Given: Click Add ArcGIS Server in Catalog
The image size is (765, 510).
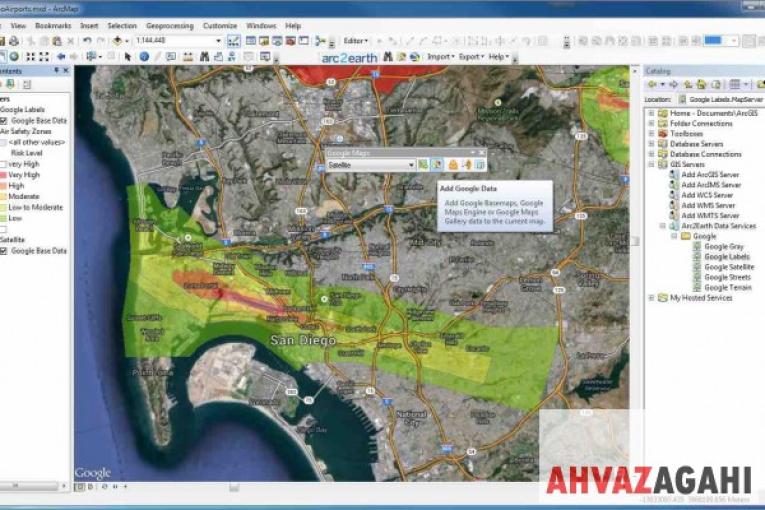Looking at the screenshot, I should pos(710,175).
